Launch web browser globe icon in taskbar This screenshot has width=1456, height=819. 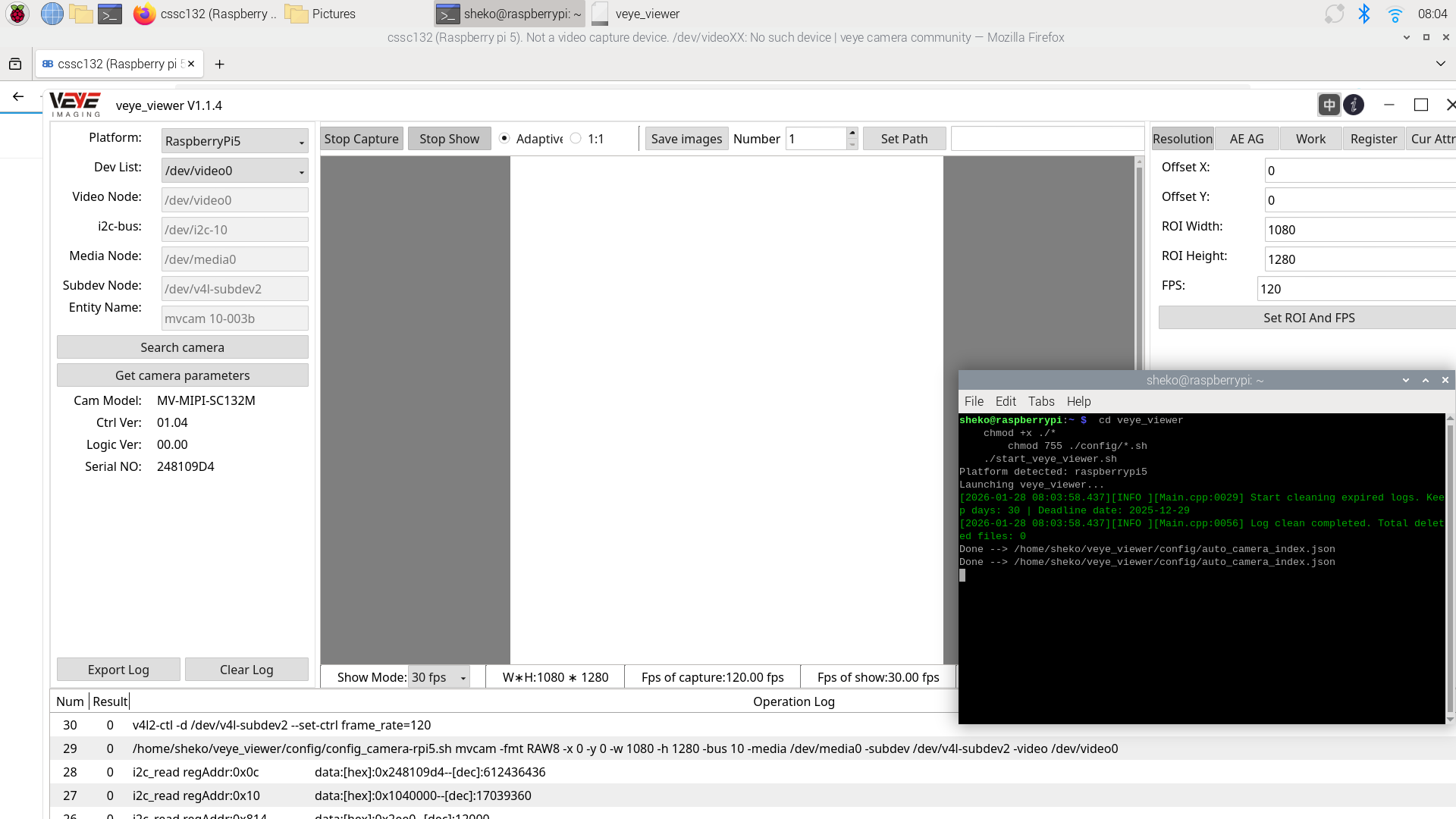(x=52, y=14)
